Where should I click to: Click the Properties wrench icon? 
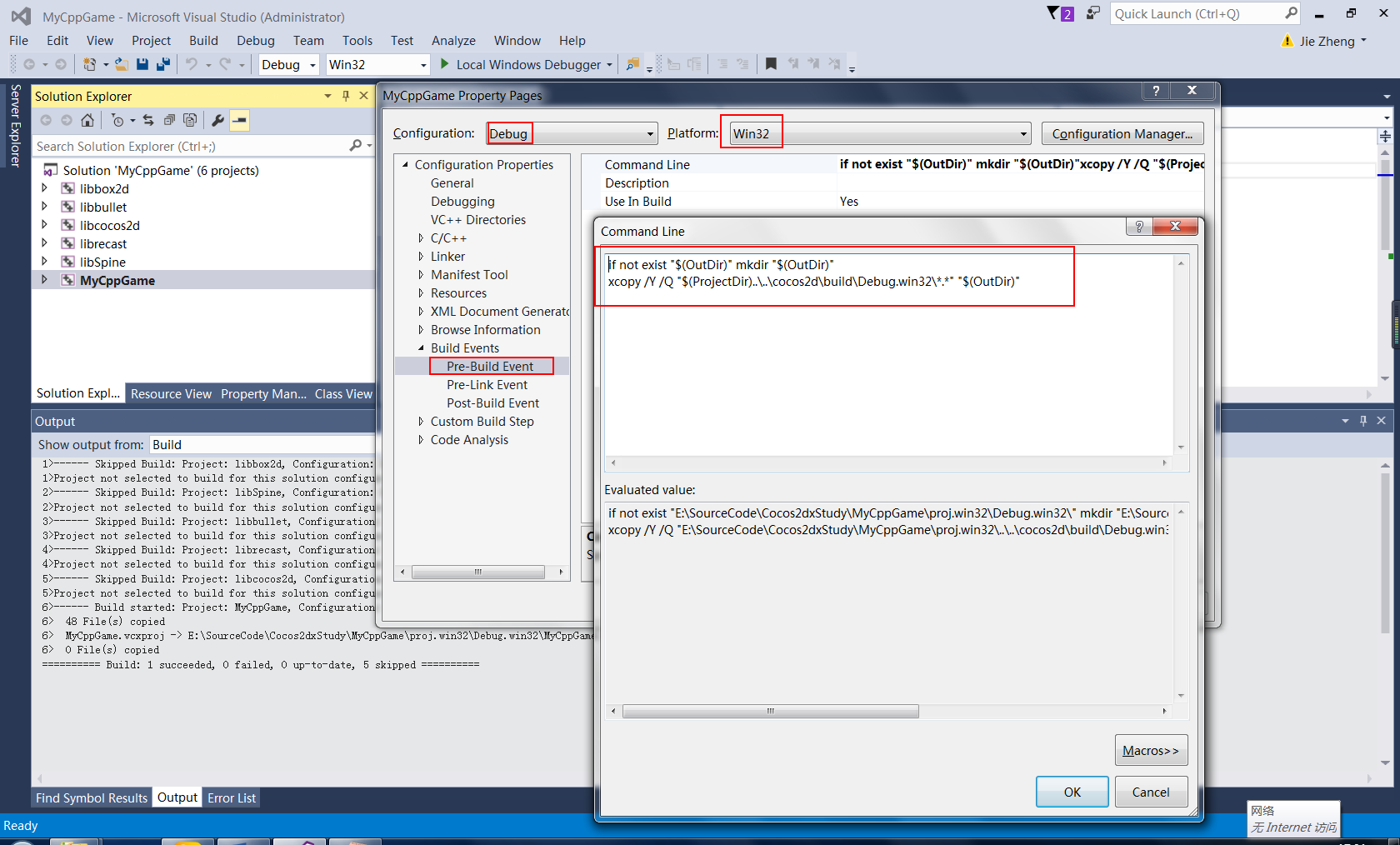tap(217, 120)
